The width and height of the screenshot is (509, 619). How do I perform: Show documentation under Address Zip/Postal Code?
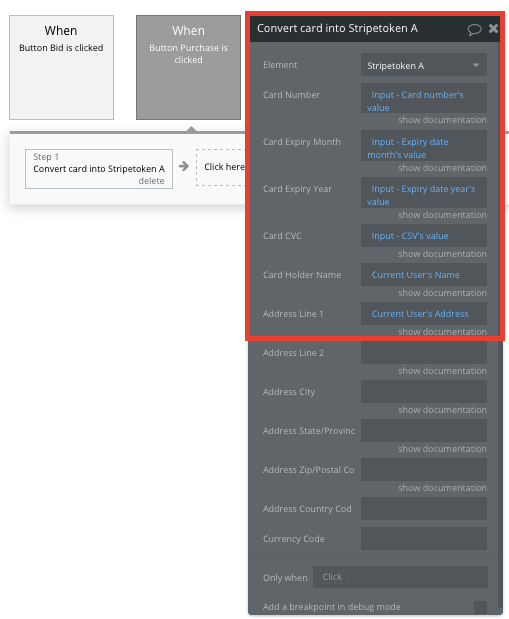pyautogui.click(x=442, y=488)
